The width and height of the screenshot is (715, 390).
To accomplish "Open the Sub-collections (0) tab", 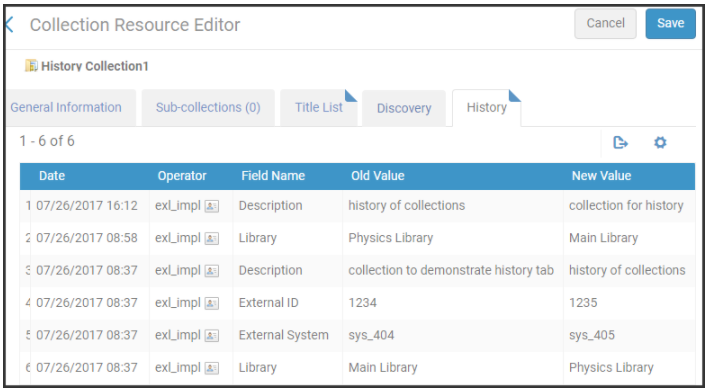I will tap(208, 108).
